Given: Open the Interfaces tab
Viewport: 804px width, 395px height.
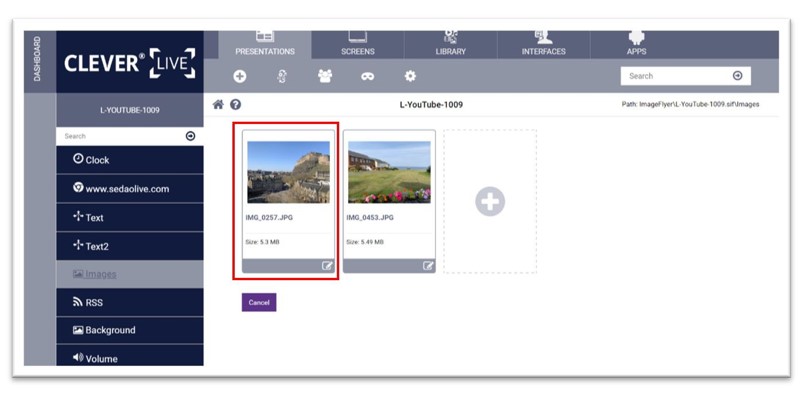Looking at the screenshot, I should 544,45.
